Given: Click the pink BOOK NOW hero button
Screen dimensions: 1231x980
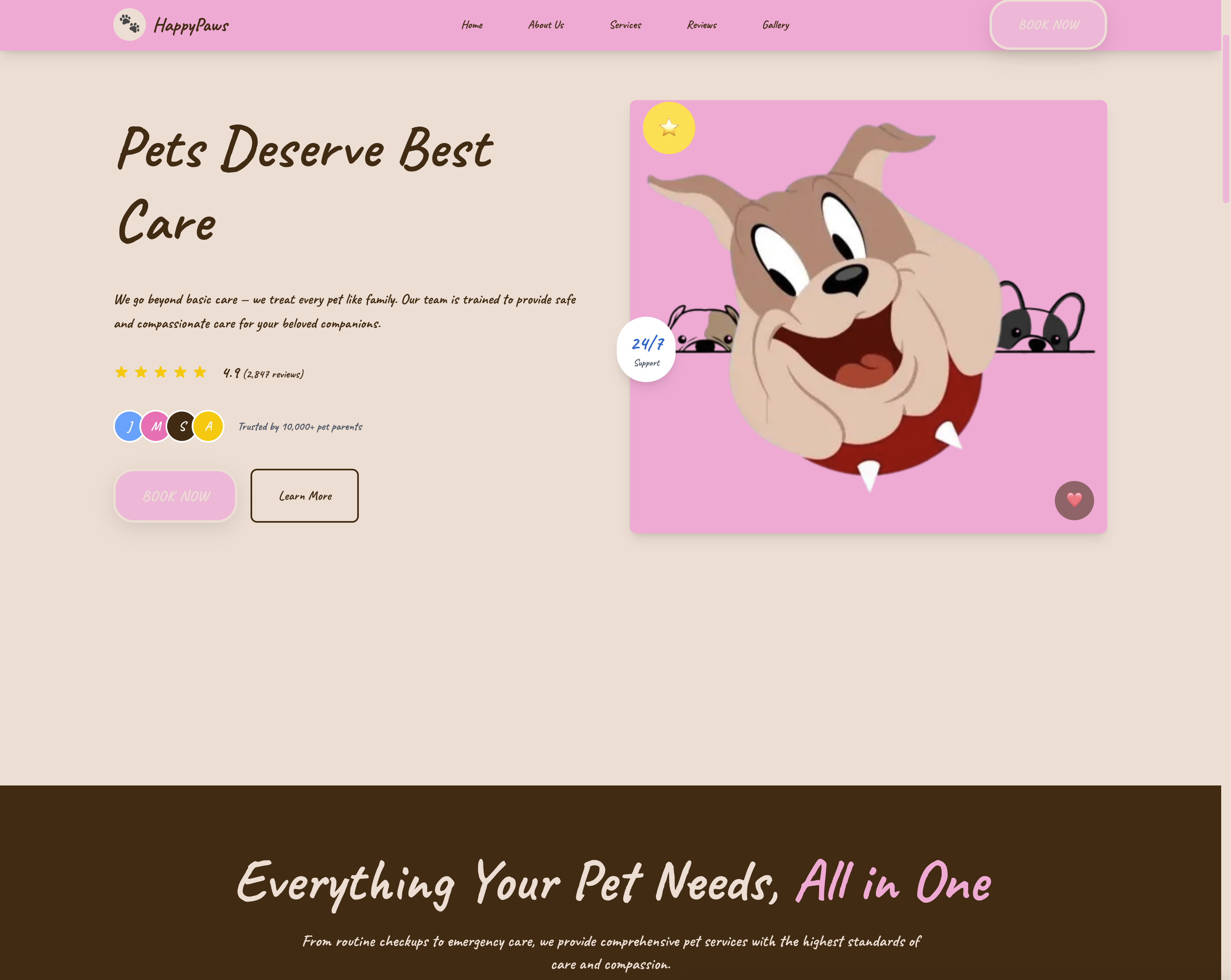Looking at the screenshot, I should (175, 496).
